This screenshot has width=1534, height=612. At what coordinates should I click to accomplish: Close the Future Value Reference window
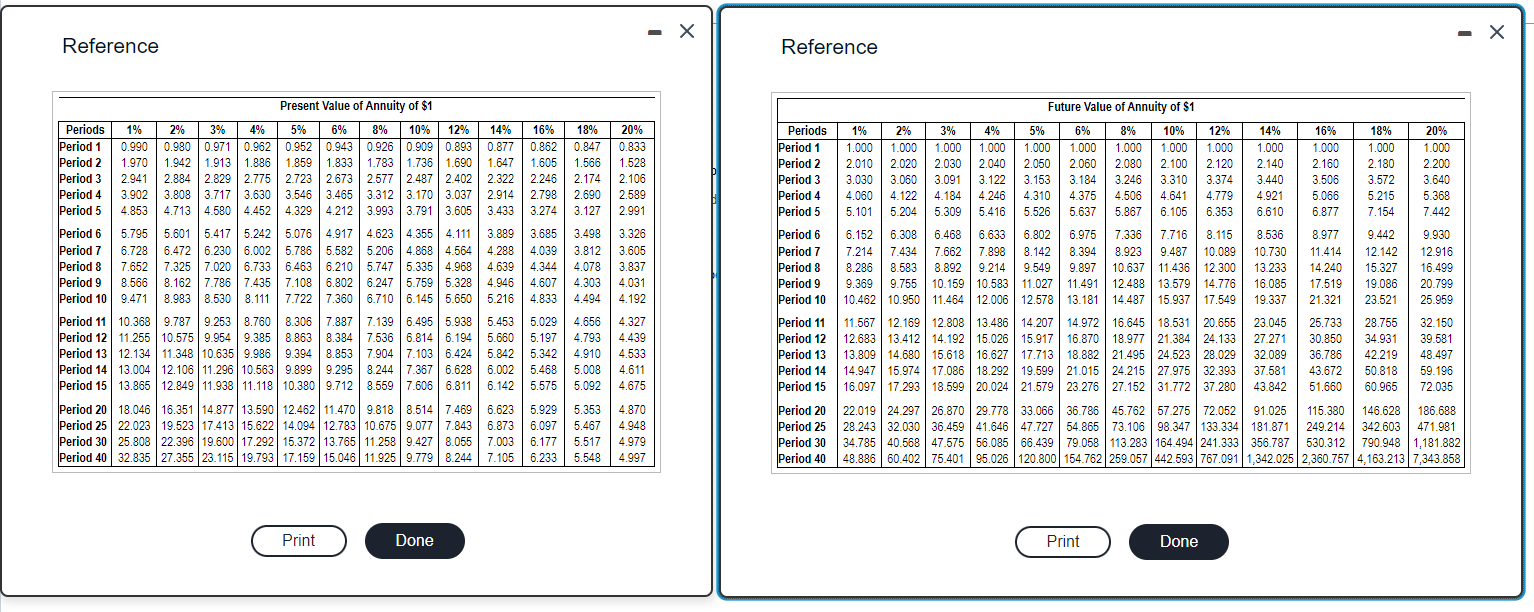pos(1497,31)
